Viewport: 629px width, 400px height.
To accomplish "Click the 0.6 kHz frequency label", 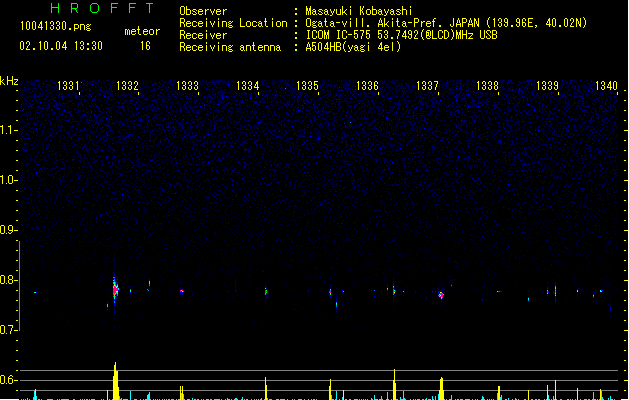I will (x=7, y=380).
